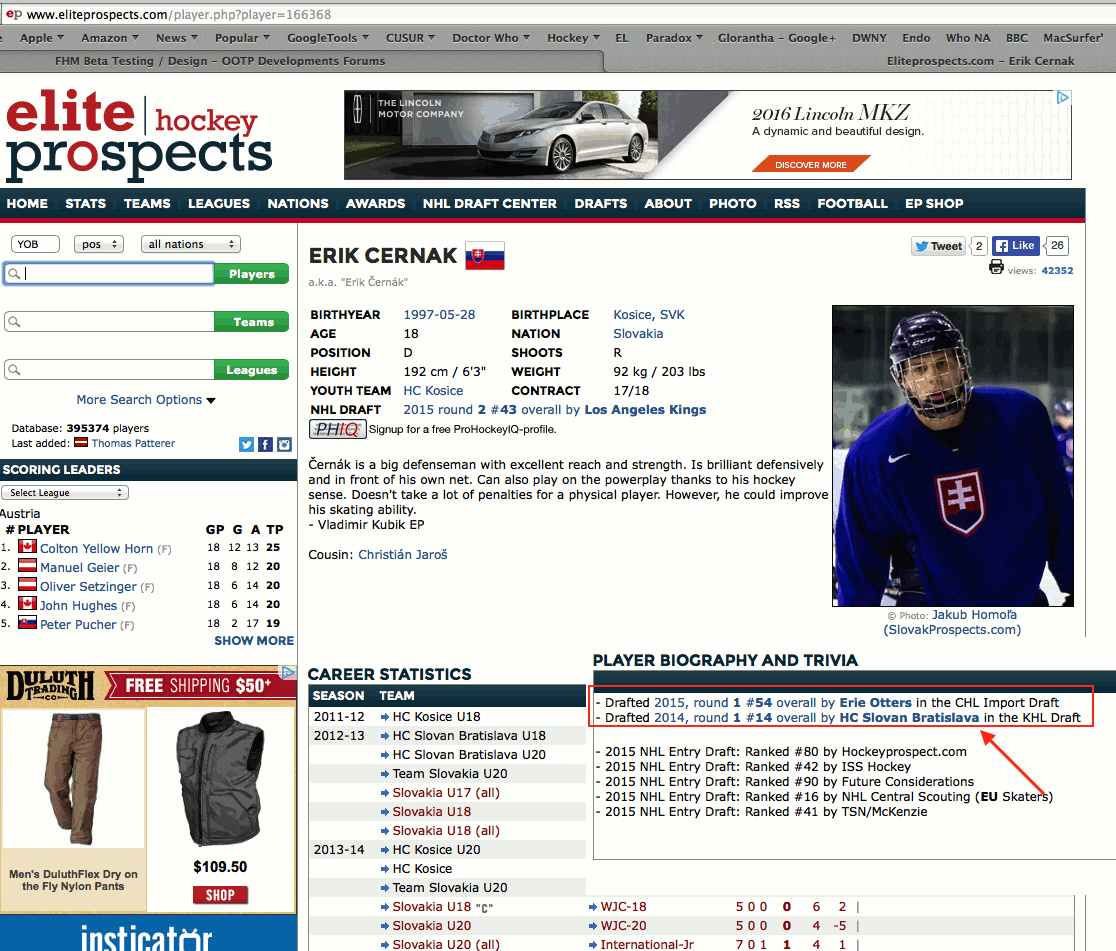Click the YOB input field

36,244
